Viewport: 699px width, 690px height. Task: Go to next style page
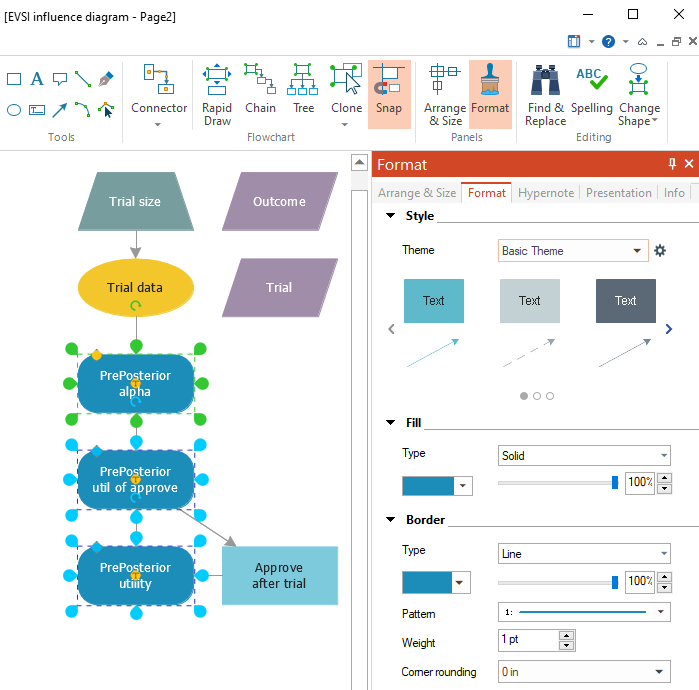tap(669, 329)
